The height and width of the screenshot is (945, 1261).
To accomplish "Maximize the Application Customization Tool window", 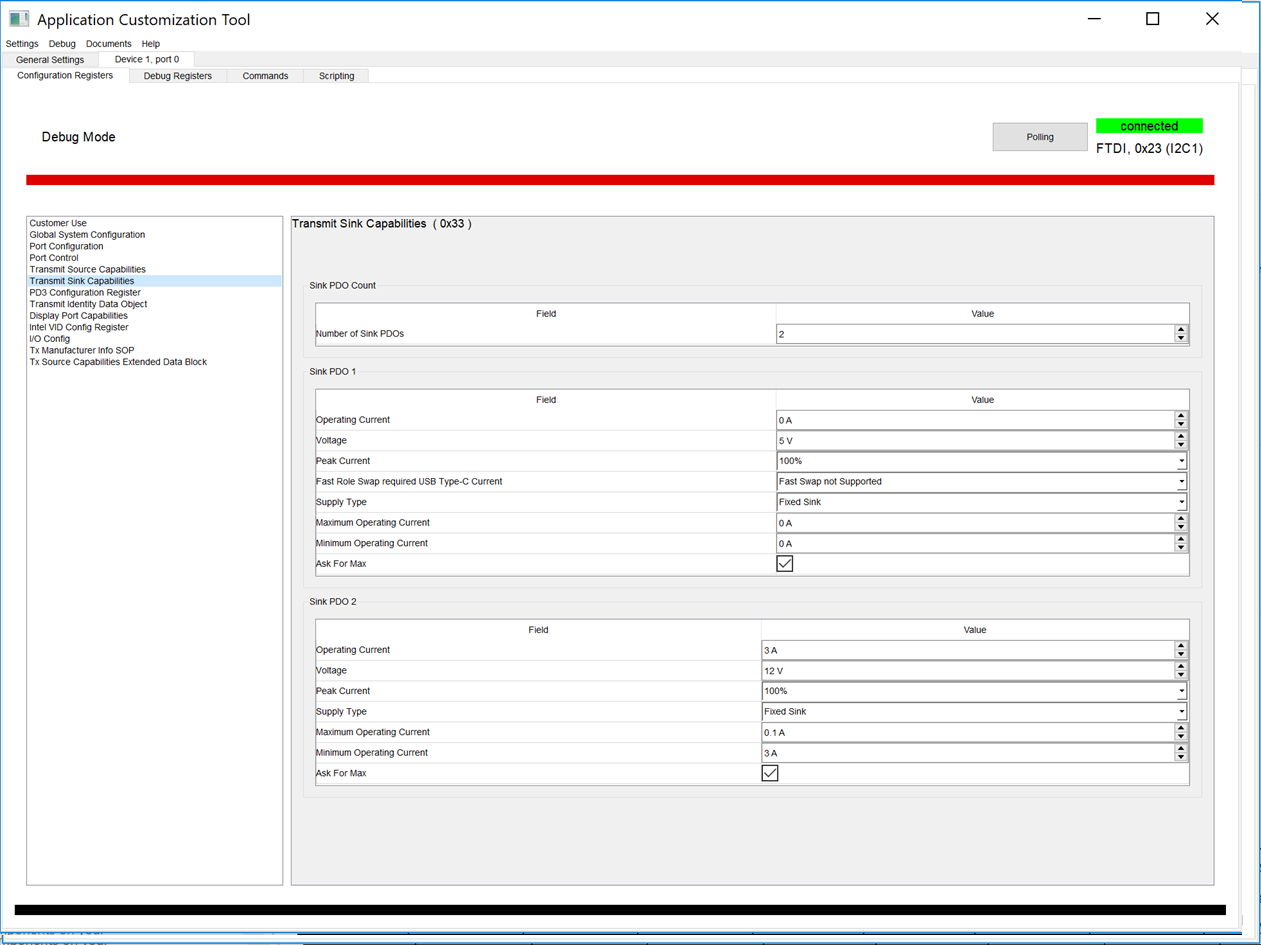I will (x=1152, y=19).
